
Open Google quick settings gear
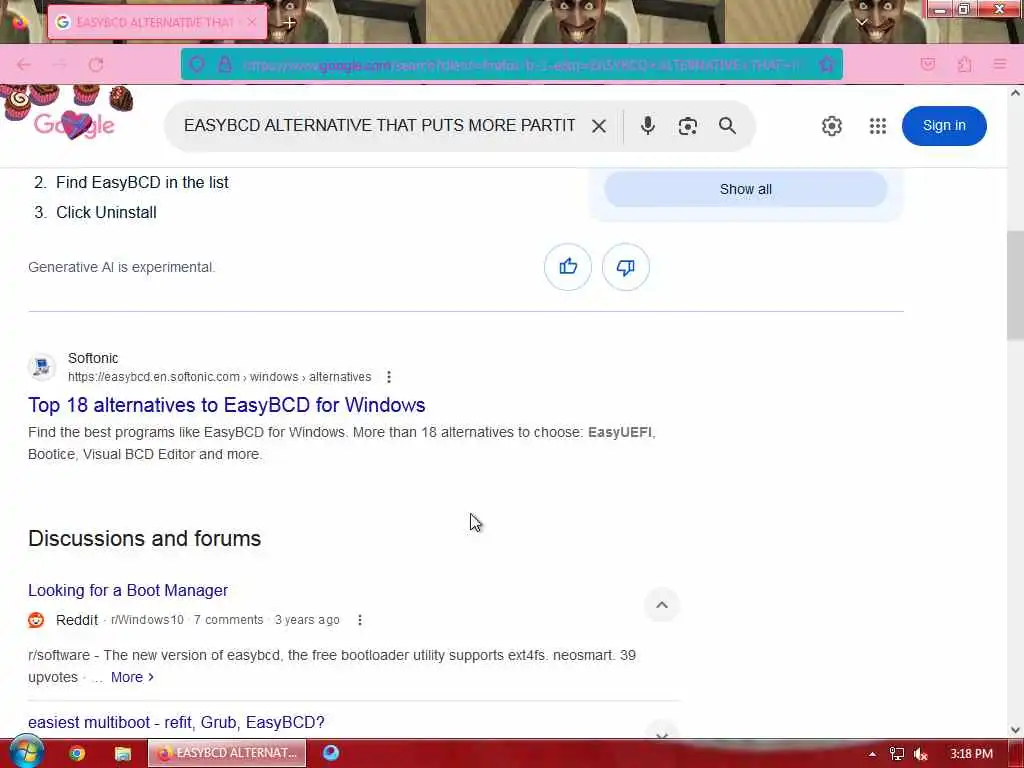coord(831,125)
